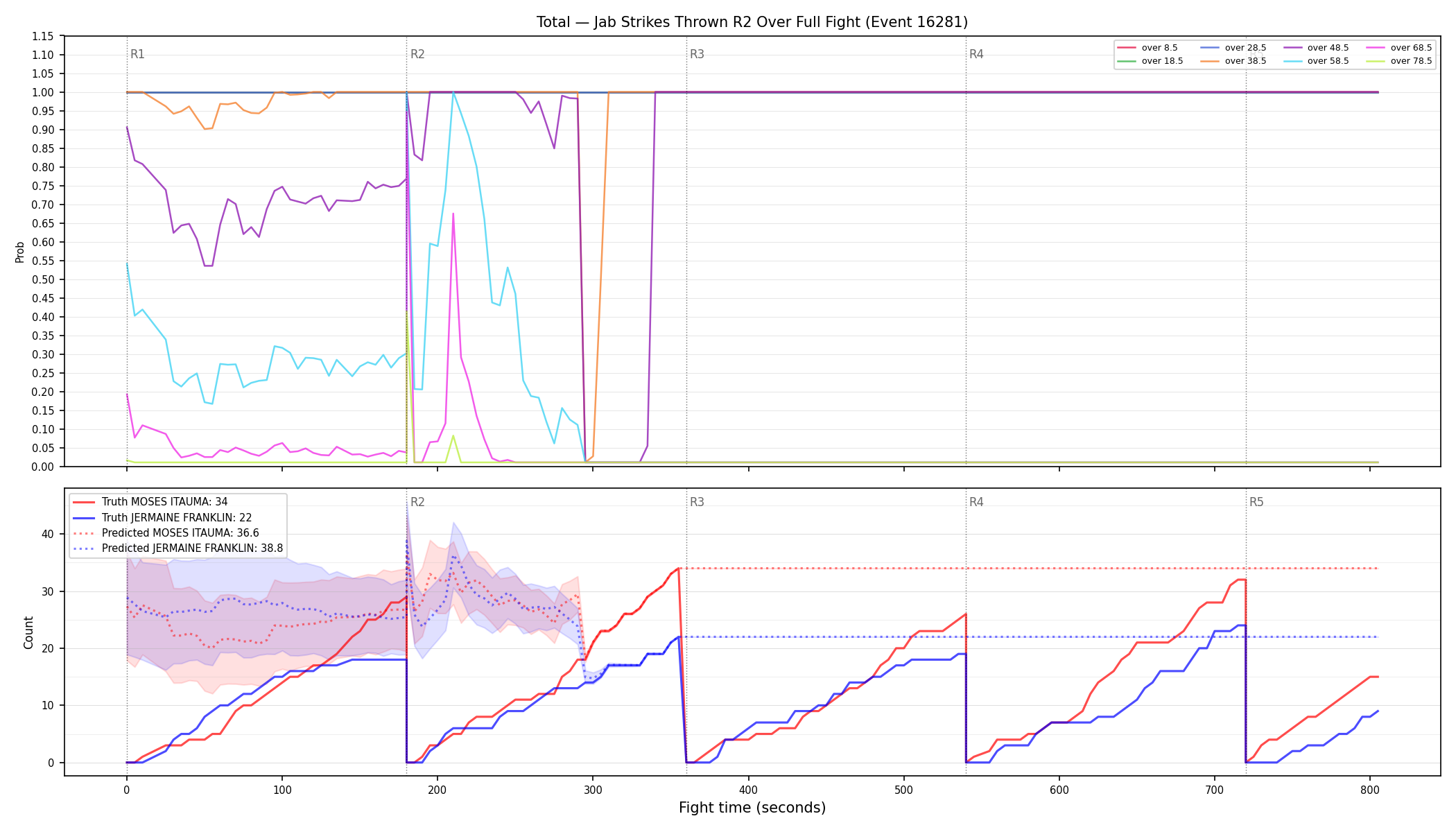1456x832 pixels.
Task: Click the R2 round label in the probability chart
Action: [x=417, y=54]
